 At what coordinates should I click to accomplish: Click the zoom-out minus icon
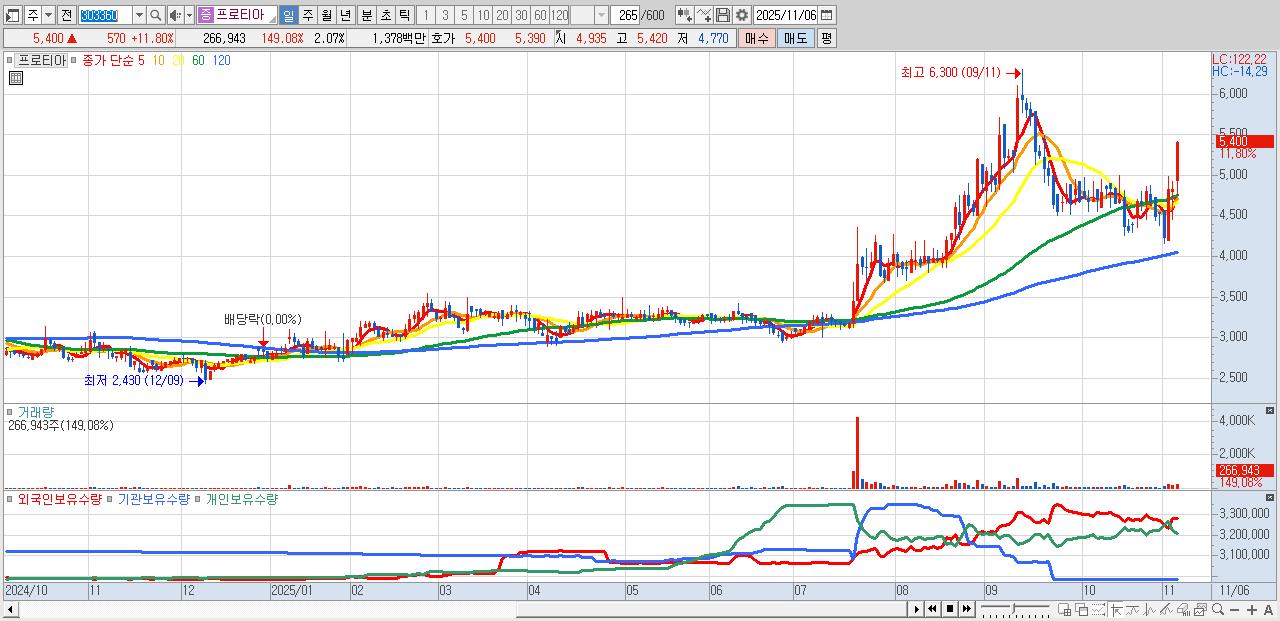(x=1235, y=610)
